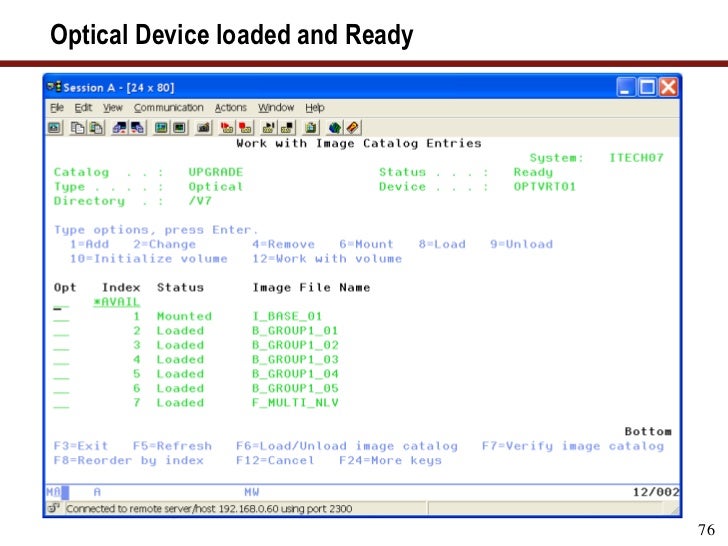Click the globe Support toolbar icon
Viewport: 728px width, 546px height.
coord(335,128)
